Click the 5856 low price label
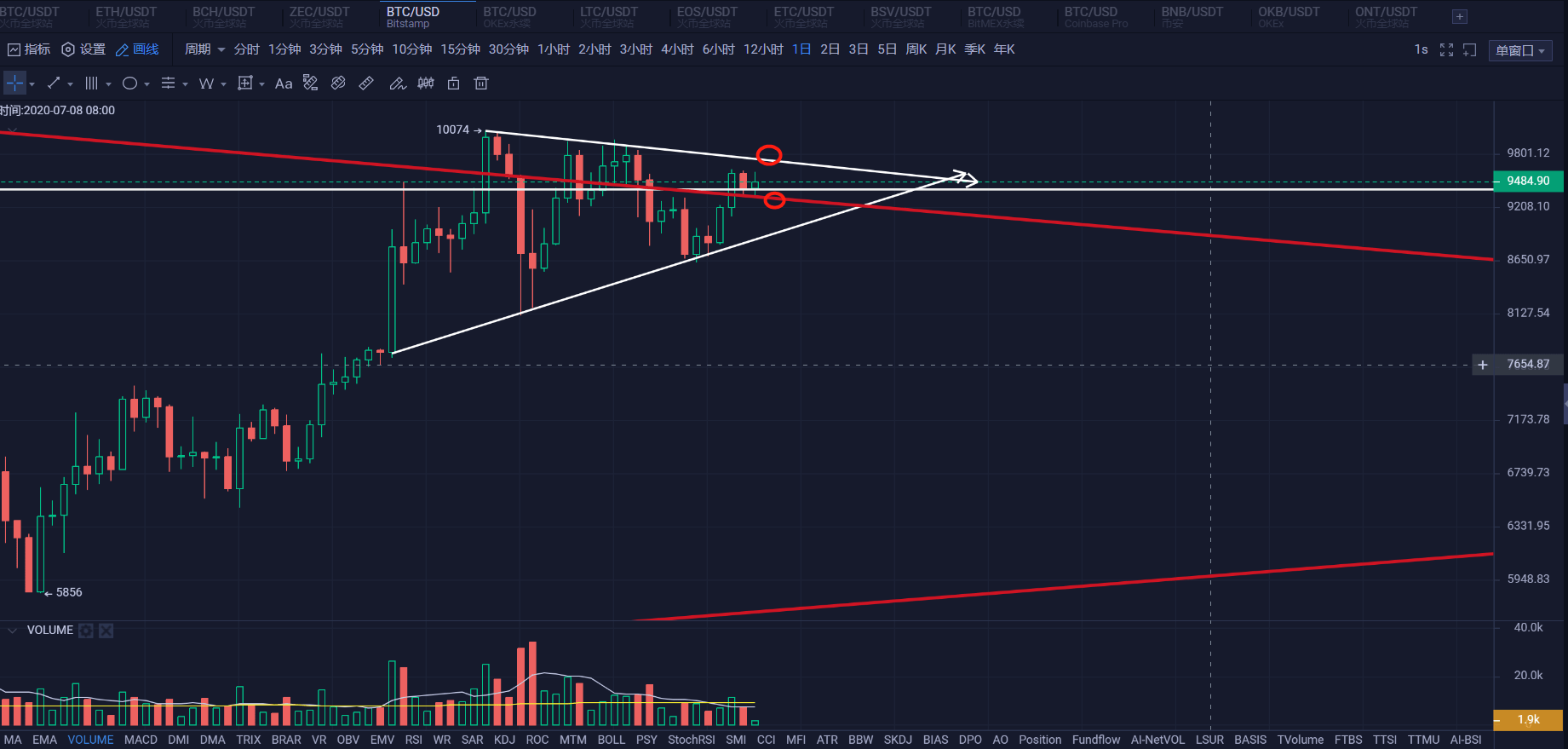1568x749 pixels. point(69,592)
